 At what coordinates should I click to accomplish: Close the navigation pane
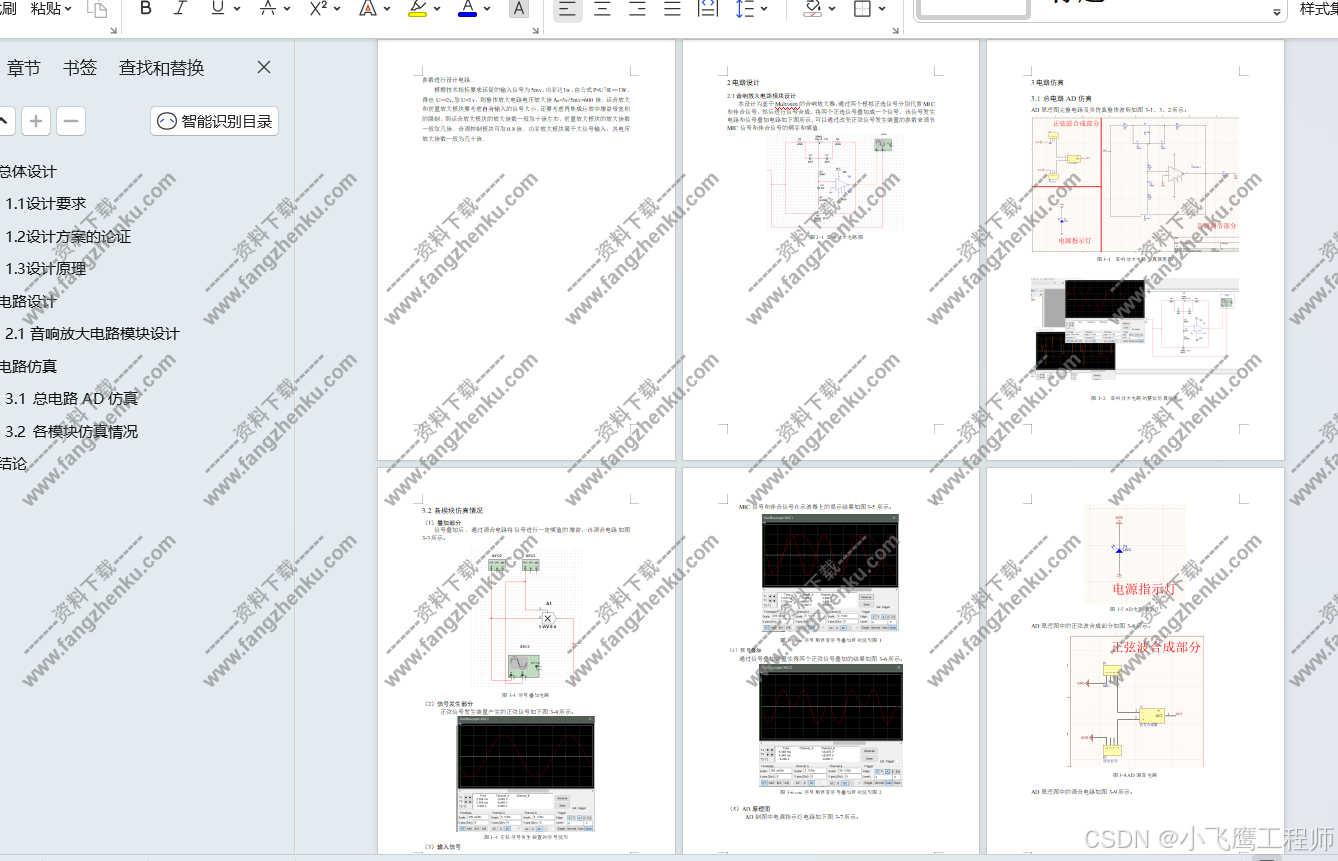click(x=264, y=67)
